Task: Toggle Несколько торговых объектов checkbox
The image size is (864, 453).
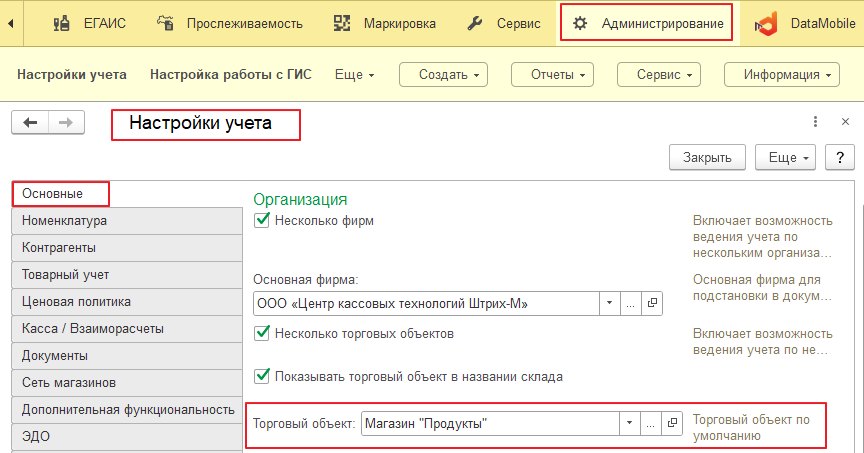Action: click(x=262, y=333)
